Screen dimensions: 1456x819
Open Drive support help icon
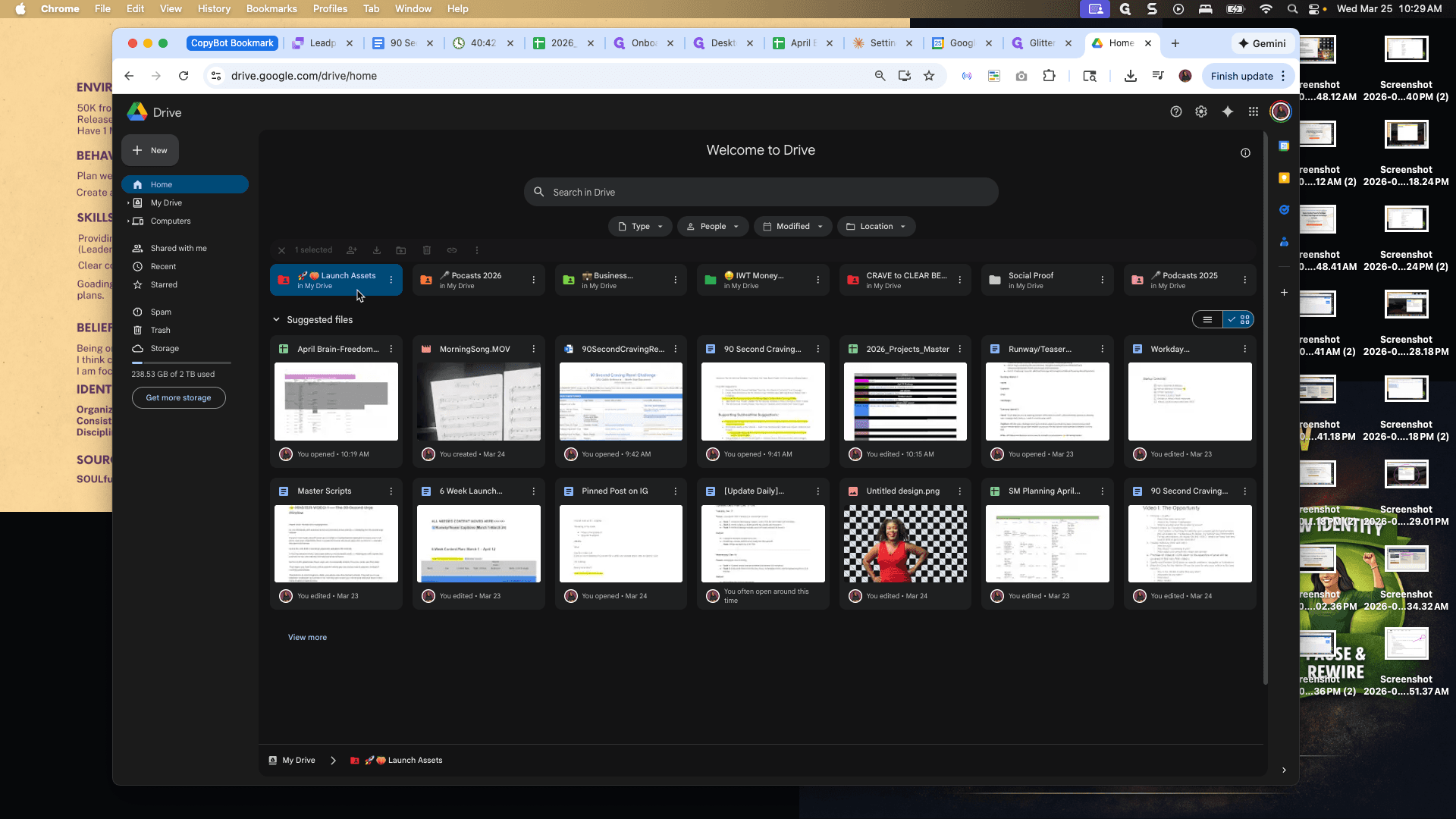(1175, 111)
